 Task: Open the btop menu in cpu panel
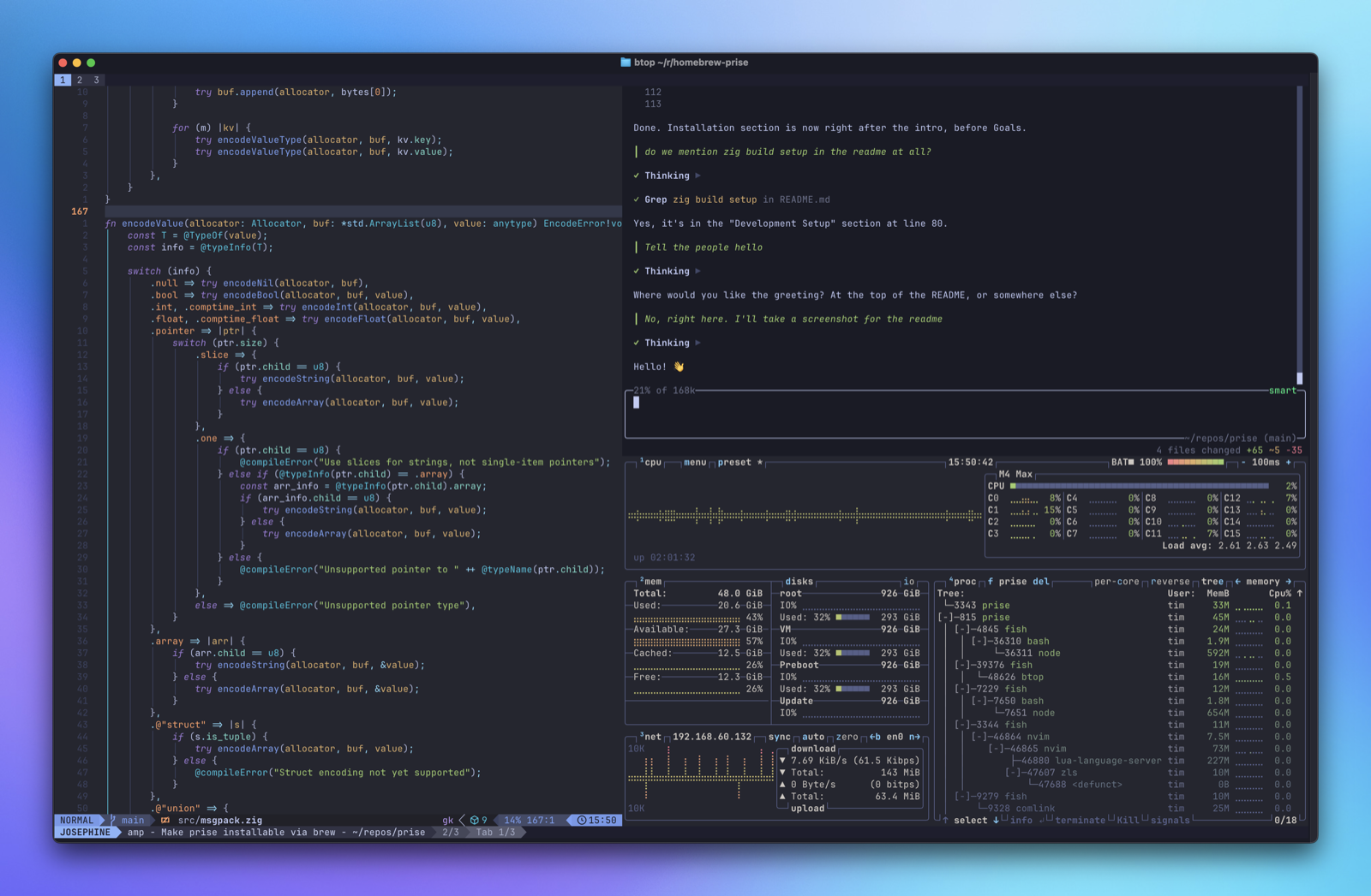[x=694, y=463]
